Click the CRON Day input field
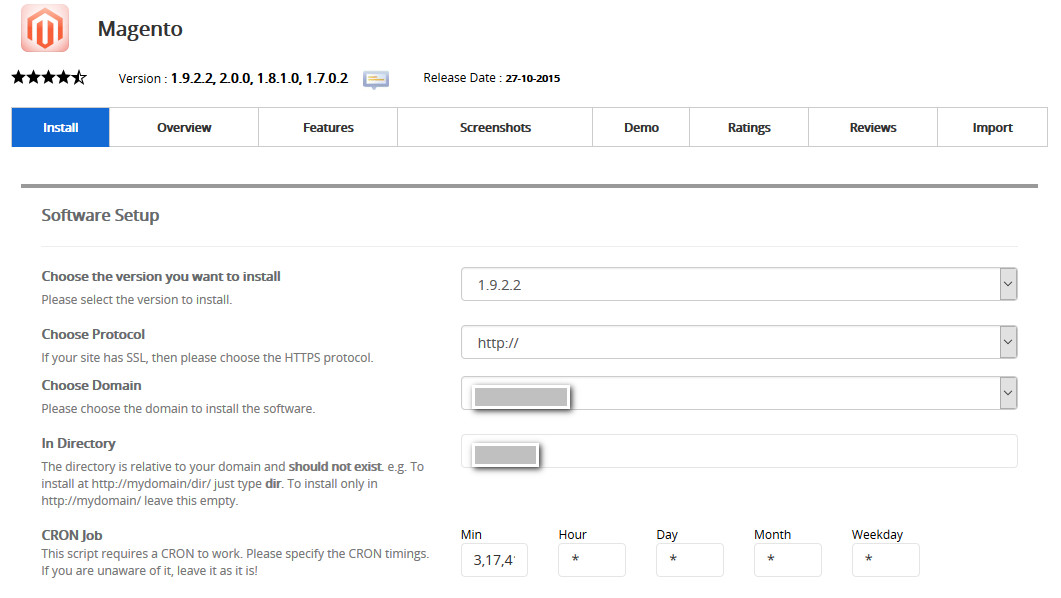1061x598 pixels. pyautogui.click(x=690, y=560)
